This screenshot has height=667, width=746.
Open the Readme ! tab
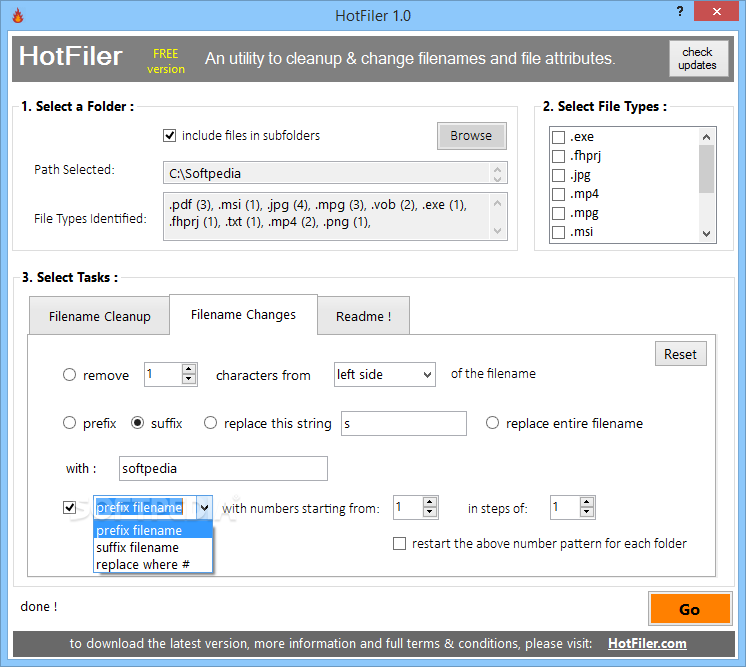(363, 316)
